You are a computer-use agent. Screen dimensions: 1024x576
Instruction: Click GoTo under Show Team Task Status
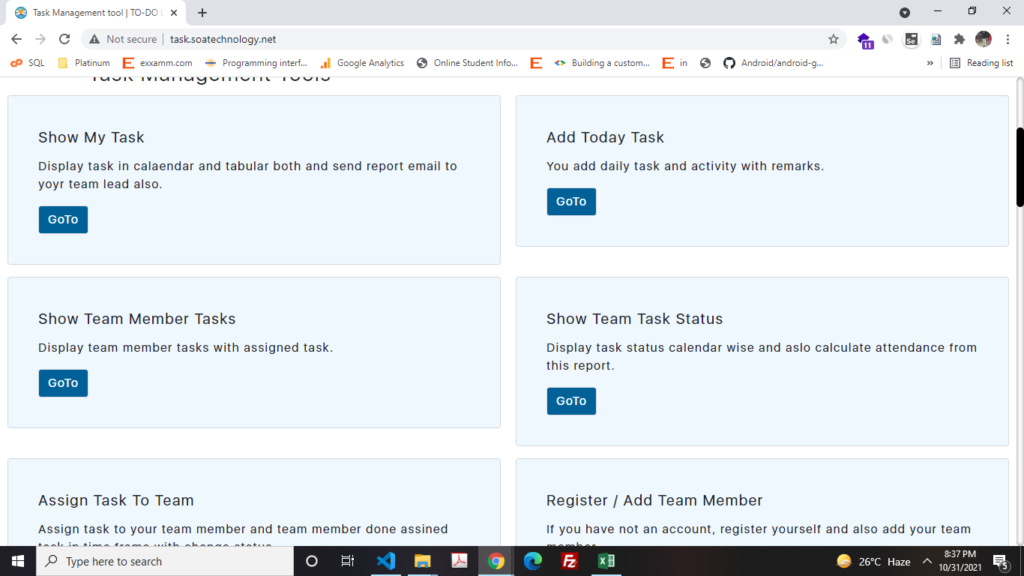click(571, 401)
